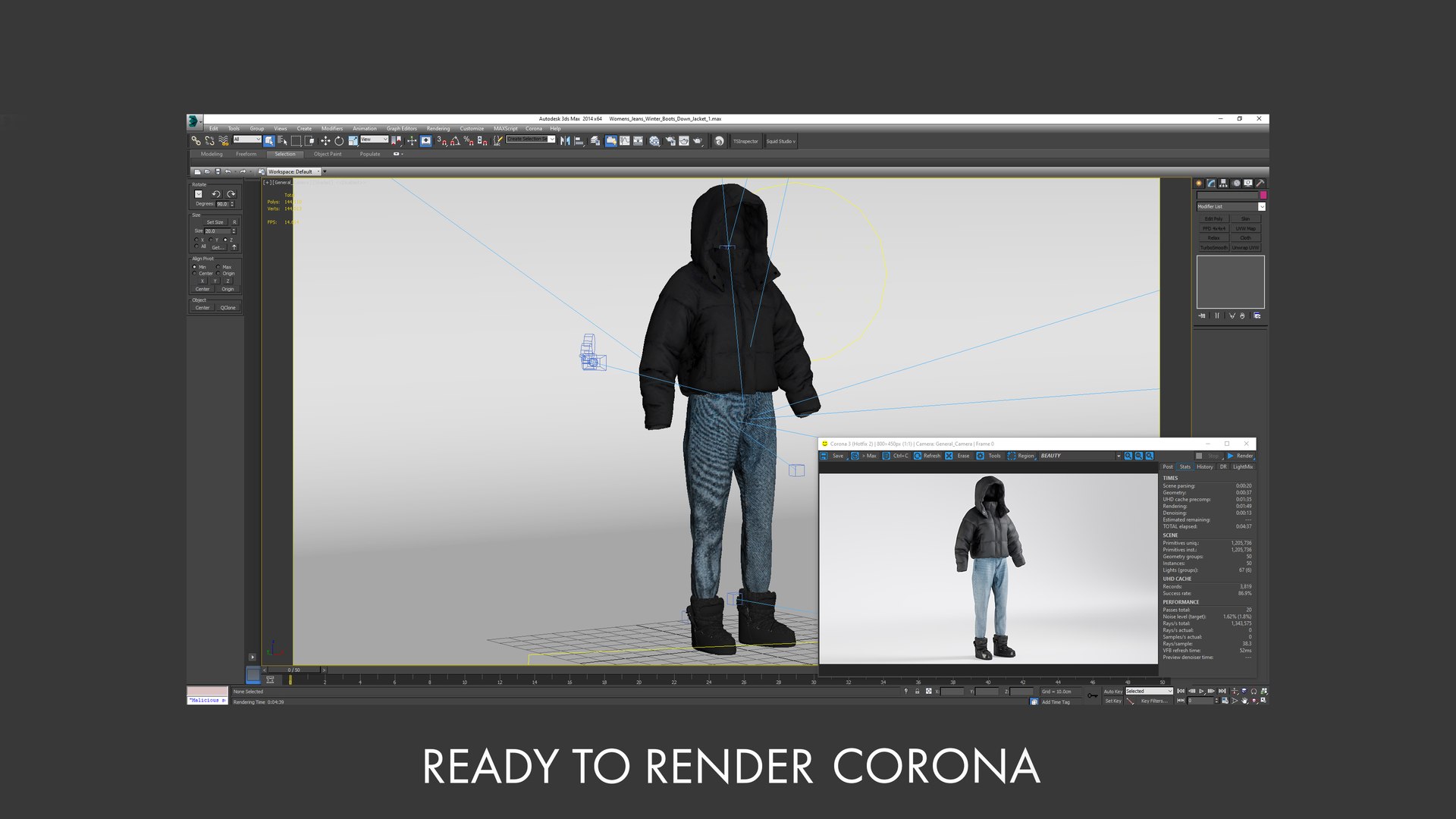Switch to Object Paint ribbon tab
The width and height of the screenshot is (1456, 819).
pos(328,154)
